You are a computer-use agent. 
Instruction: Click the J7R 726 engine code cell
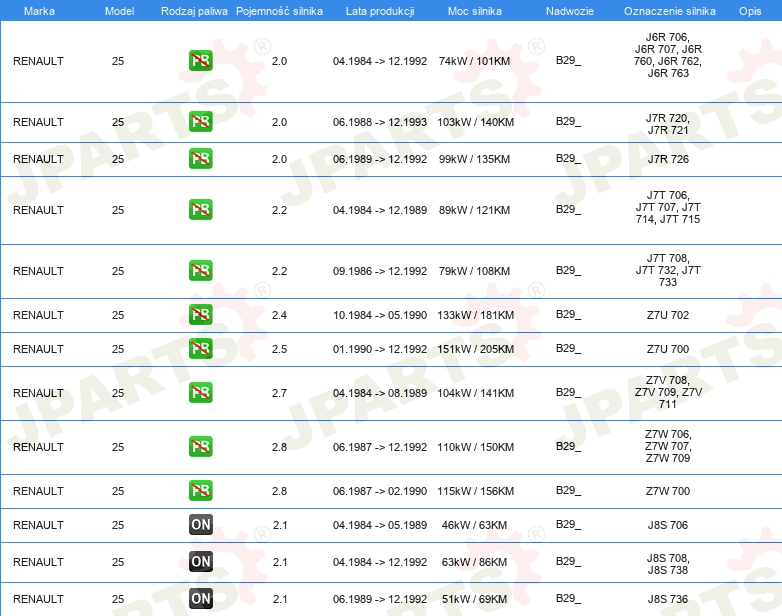pyautogui.click(x=668, y=159)
